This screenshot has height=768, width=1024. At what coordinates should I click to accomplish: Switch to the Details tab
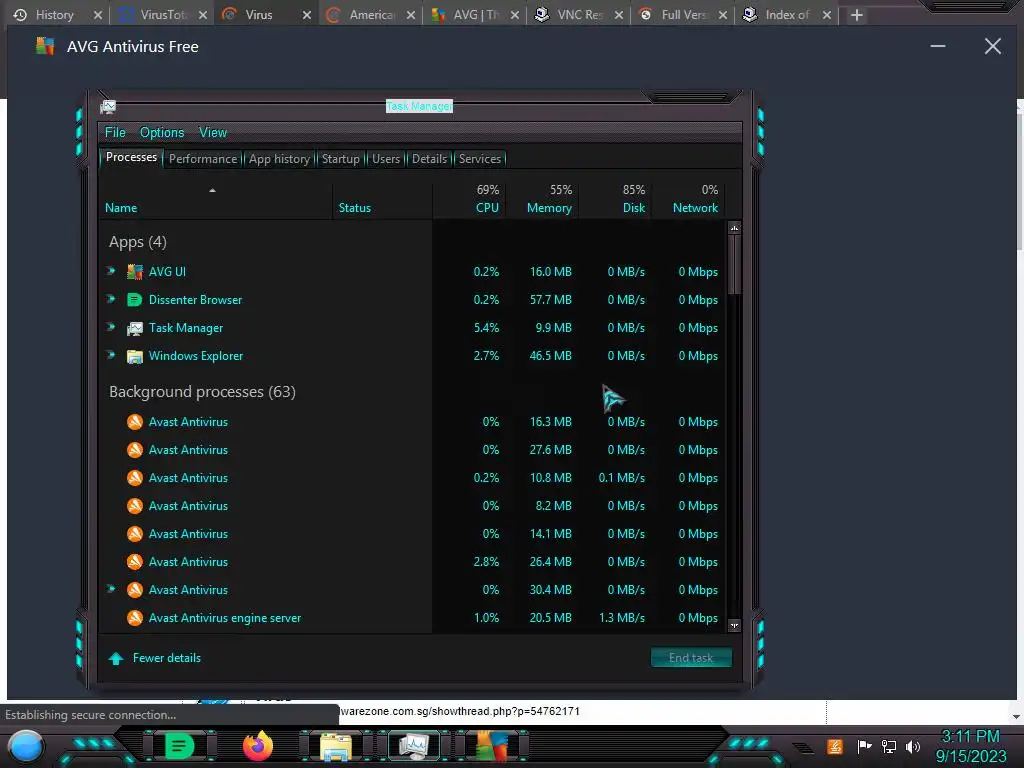pyautogui.click(x=429, y=159)
